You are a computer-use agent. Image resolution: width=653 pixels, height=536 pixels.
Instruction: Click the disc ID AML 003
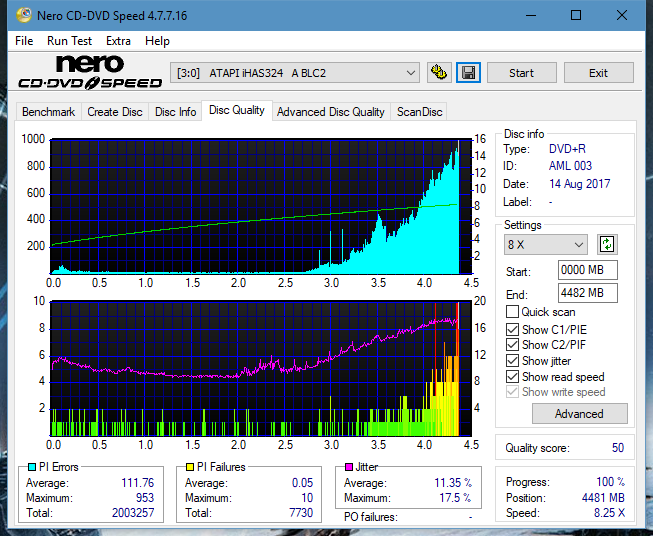click(570, 166)
